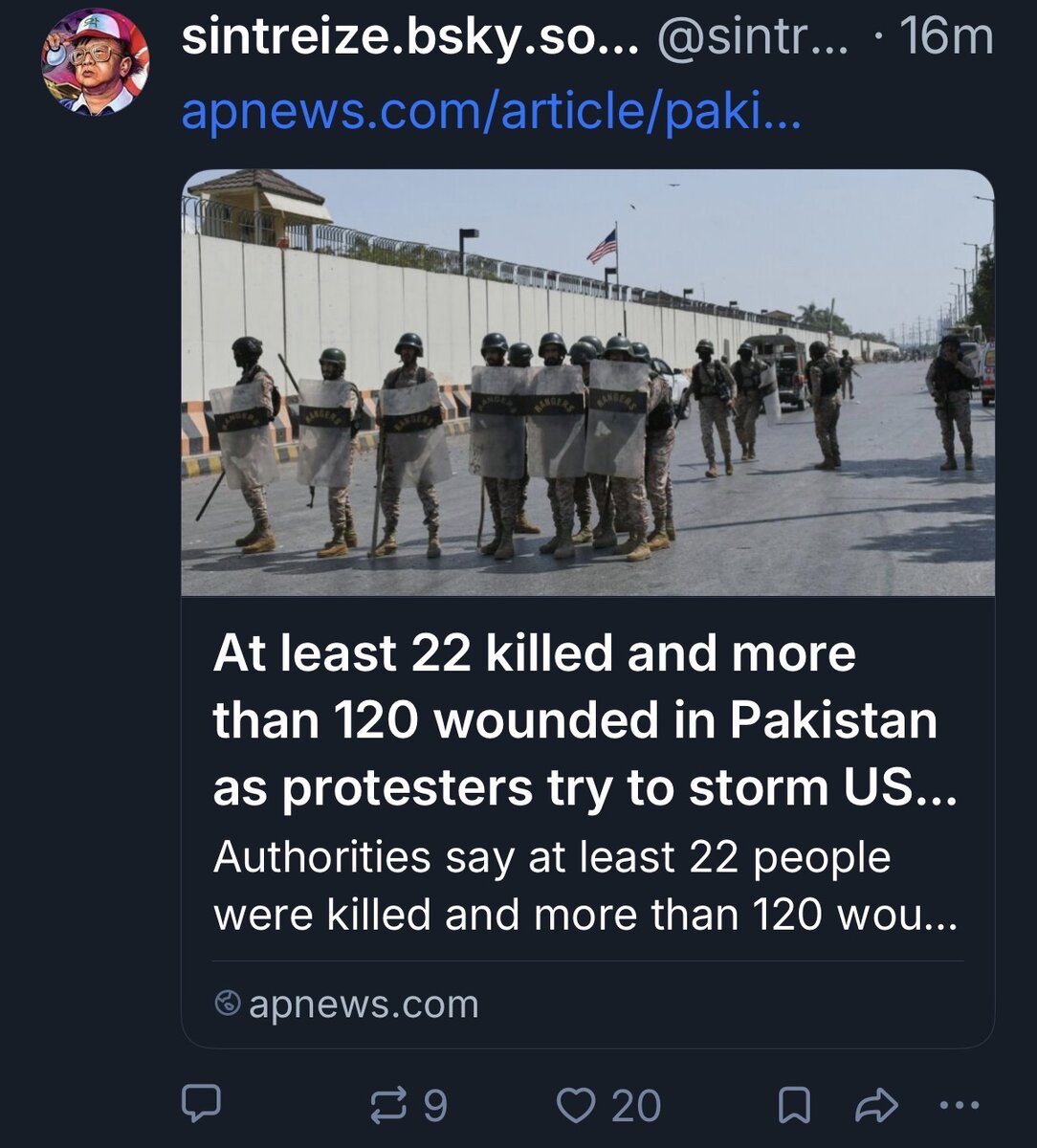Click the globe icon beside apnews.com
Viewport: 1037px width, 1148px height.
coord(227,1004)
